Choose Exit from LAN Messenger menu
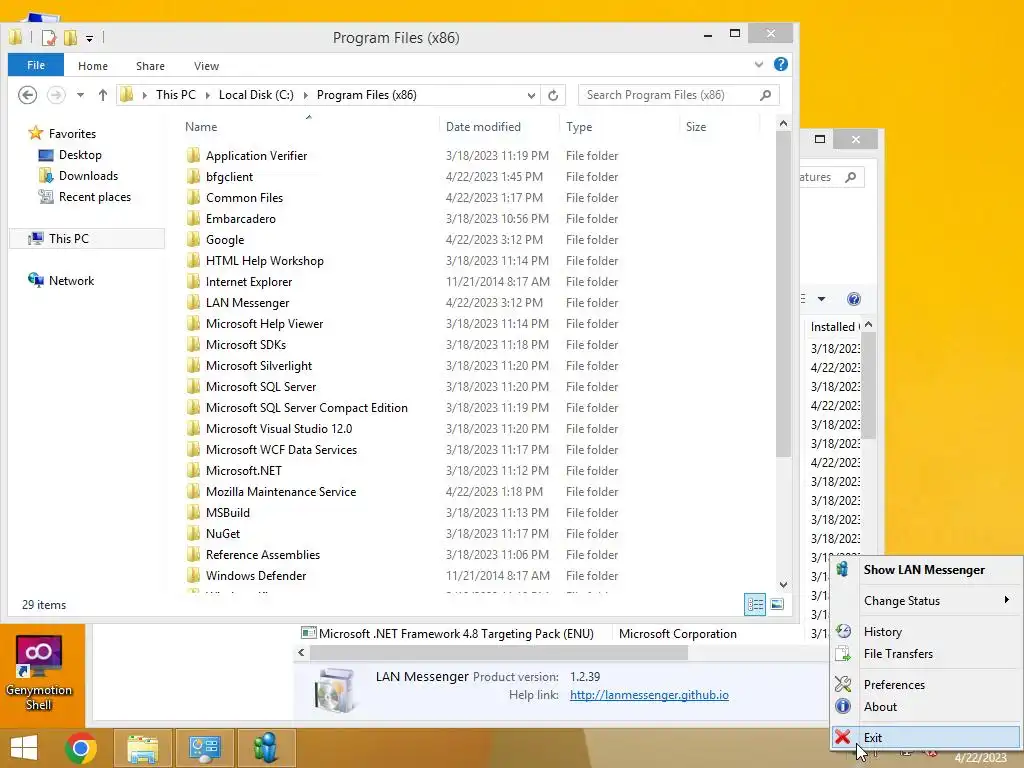This screenshot has height=768, width=1024. click(x=927, y=737)
